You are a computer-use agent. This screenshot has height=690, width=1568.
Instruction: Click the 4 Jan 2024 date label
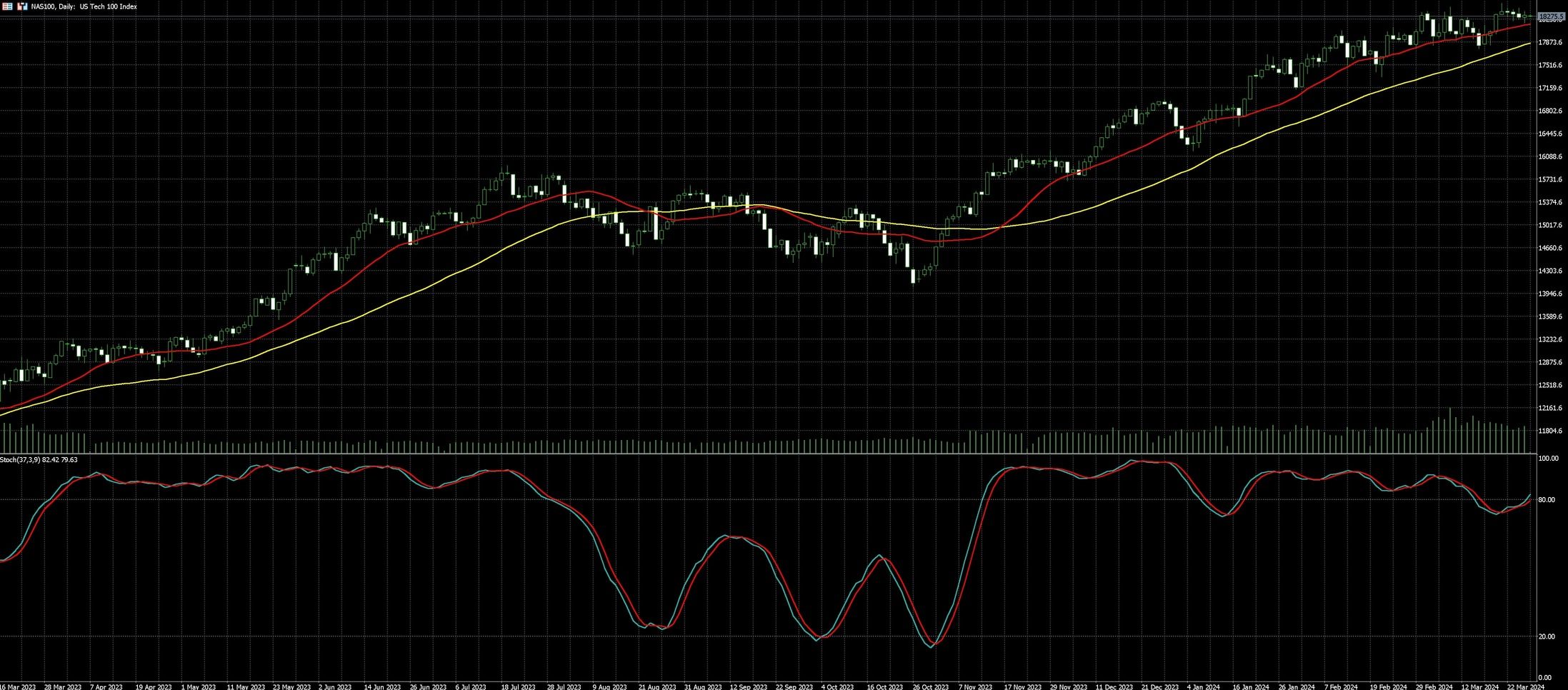(1203, 686)
